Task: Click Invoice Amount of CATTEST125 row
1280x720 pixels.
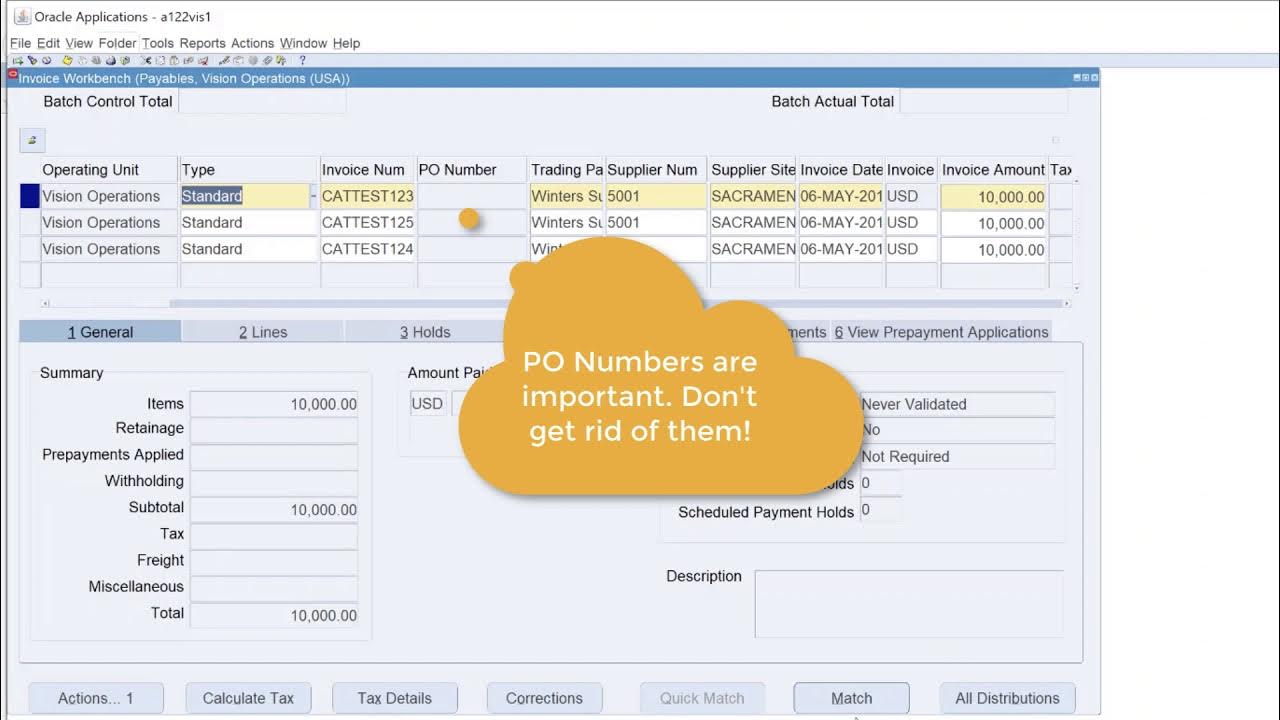Action: [993, 223]
